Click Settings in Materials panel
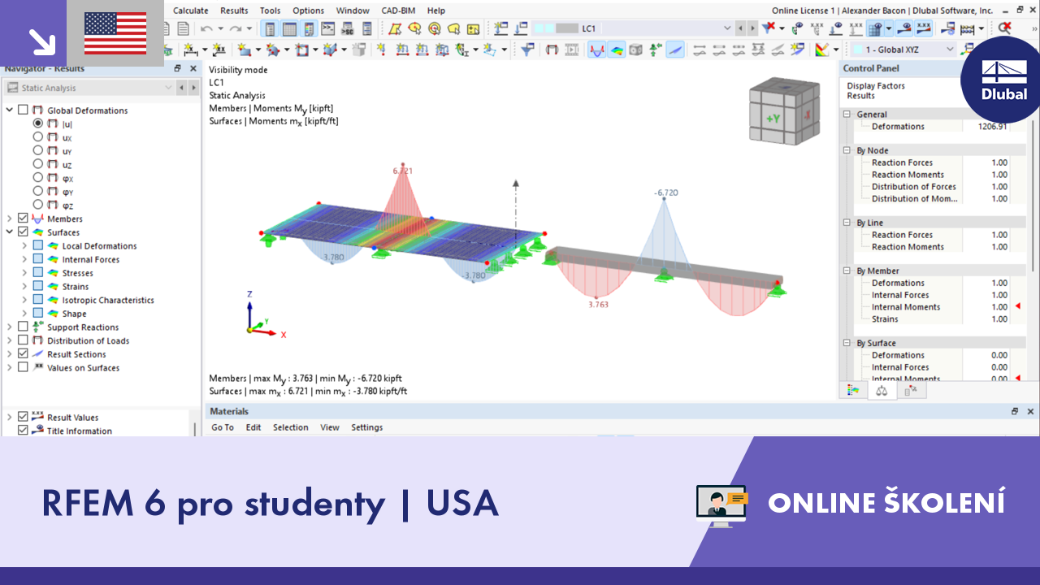Screen dimensions: 1040x585 click(x=367, y=427)
